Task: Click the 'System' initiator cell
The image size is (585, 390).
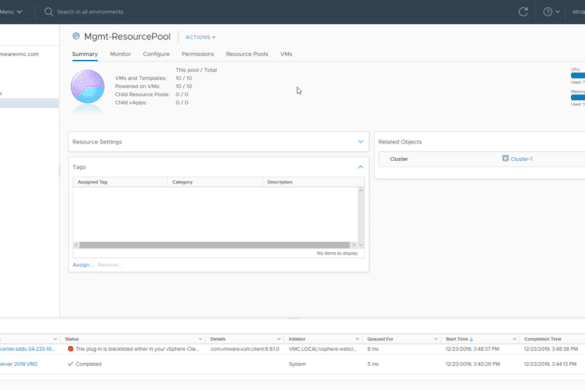Action: [297, 364]
